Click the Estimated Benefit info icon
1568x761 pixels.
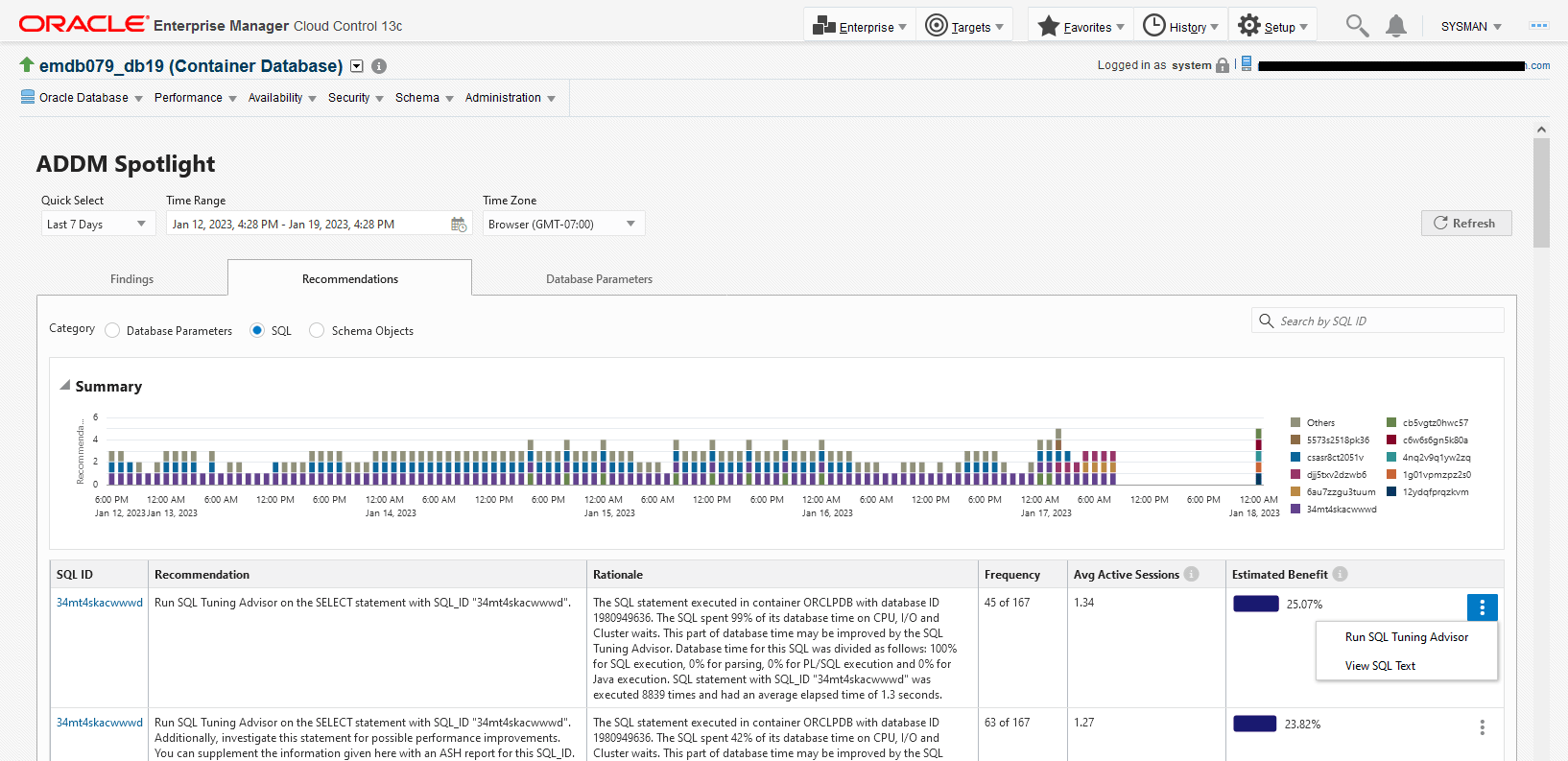coord(1341,574)
